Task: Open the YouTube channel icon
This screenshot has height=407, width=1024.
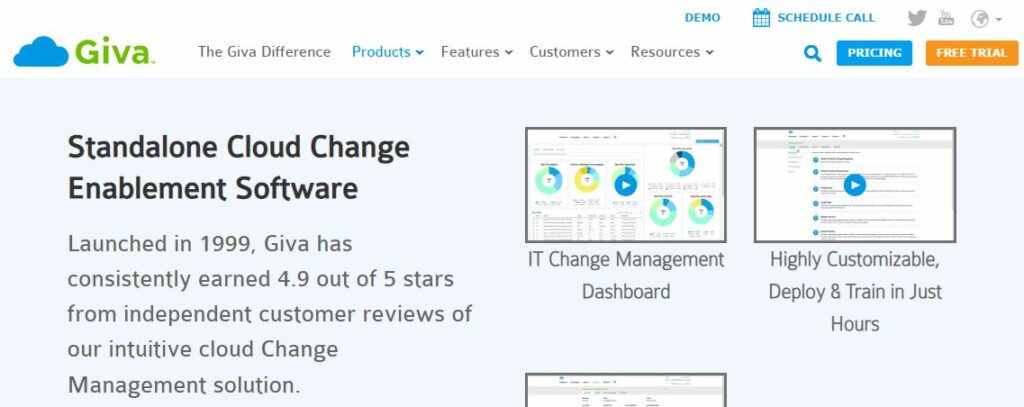Action: tap(946, 18)
